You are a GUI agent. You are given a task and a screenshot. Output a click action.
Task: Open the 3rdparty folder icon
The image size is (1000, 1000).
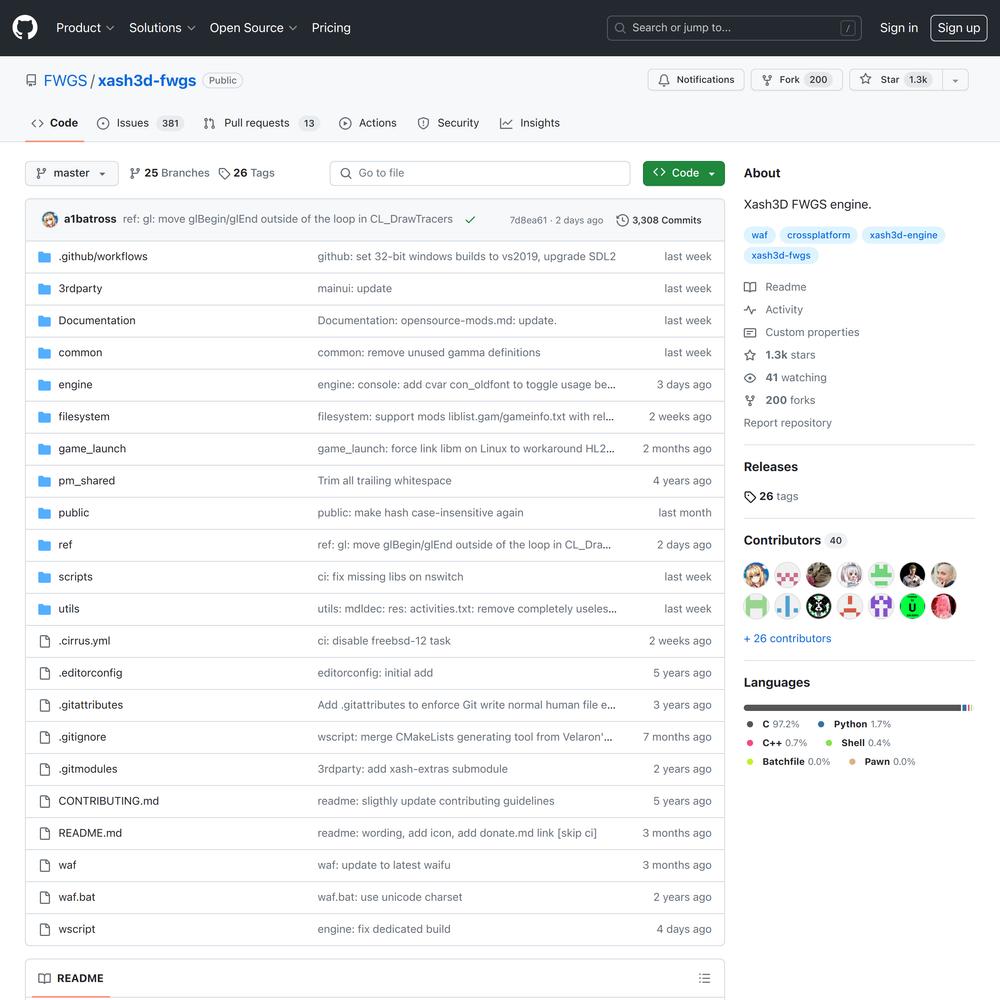(44, 289)
